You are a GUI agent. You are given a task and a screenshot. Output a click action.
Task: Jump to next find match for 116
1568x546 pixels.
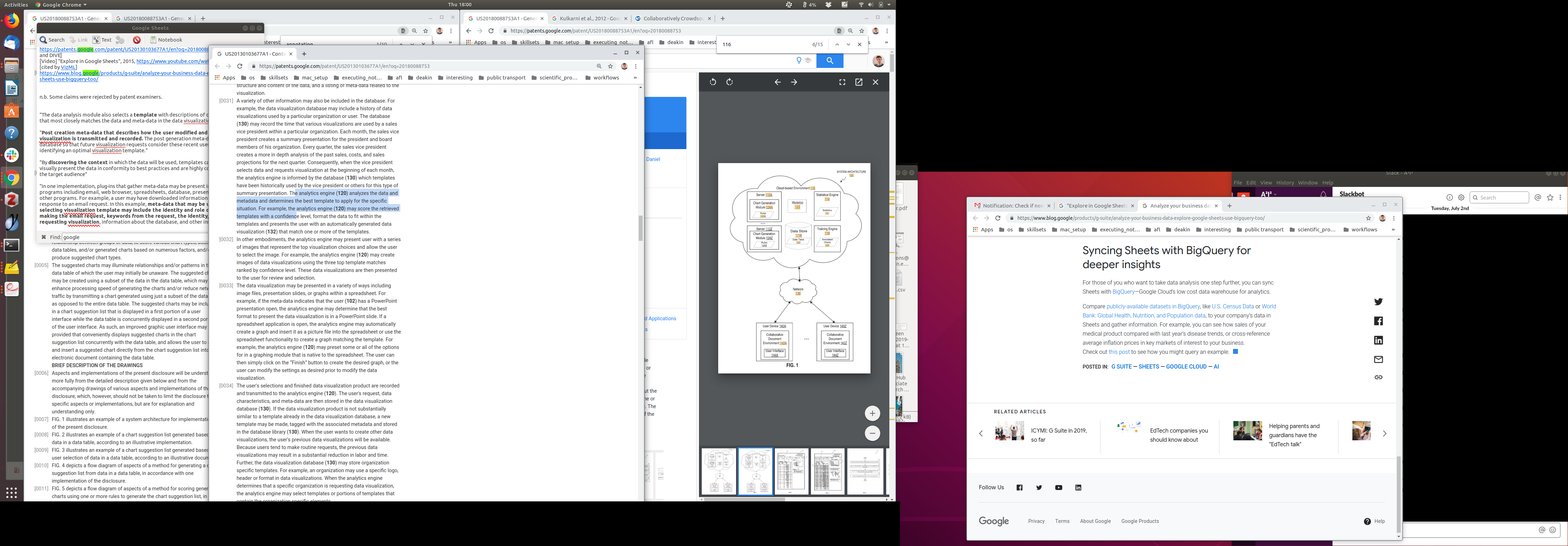(848, 44)
